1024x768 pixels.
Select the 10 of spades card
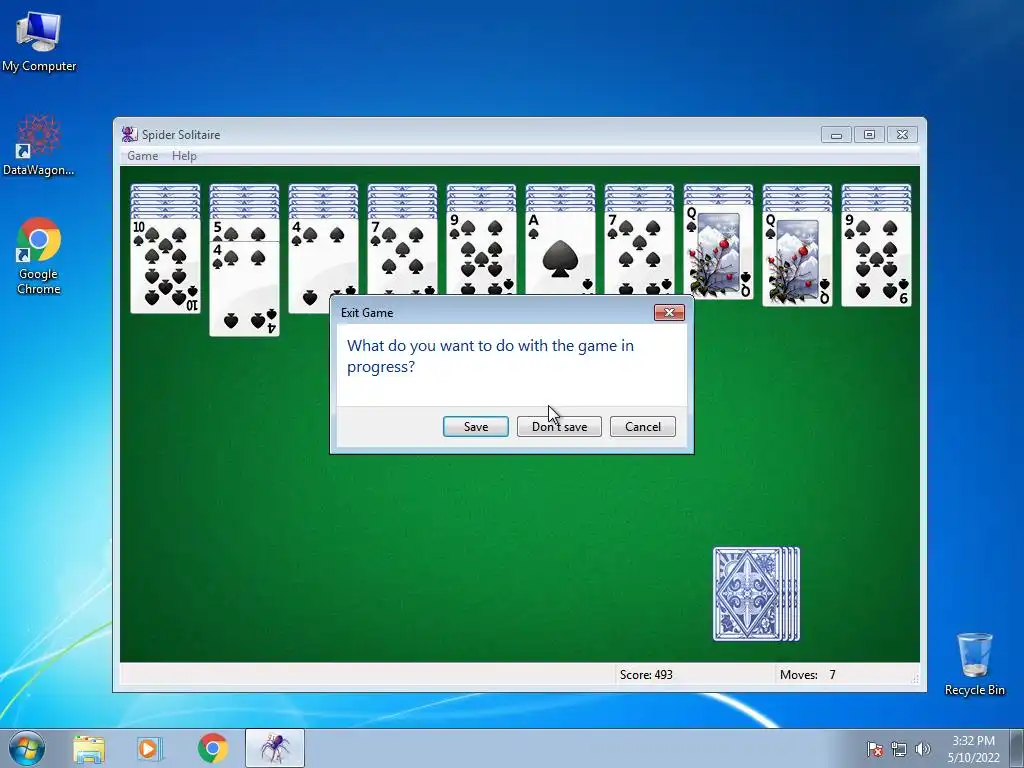[x=165, y=266]
